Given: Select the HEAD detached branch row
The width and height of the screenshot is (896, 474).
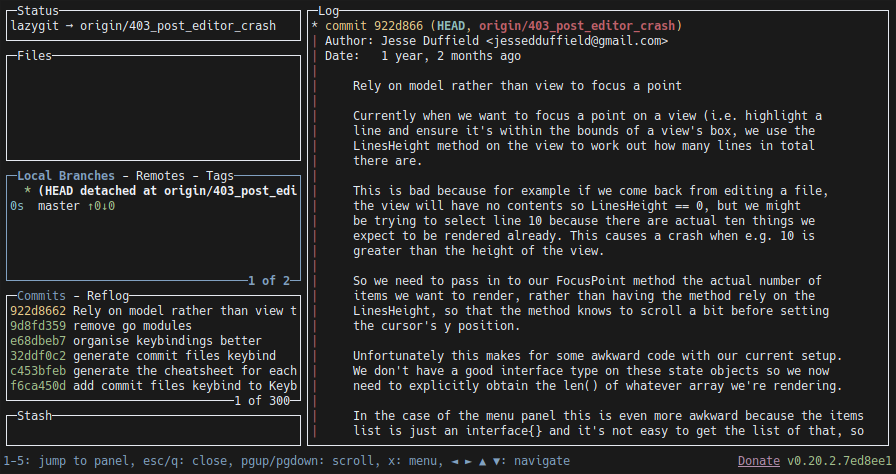Looking at the screenshot, I should (x=153, y=191).
